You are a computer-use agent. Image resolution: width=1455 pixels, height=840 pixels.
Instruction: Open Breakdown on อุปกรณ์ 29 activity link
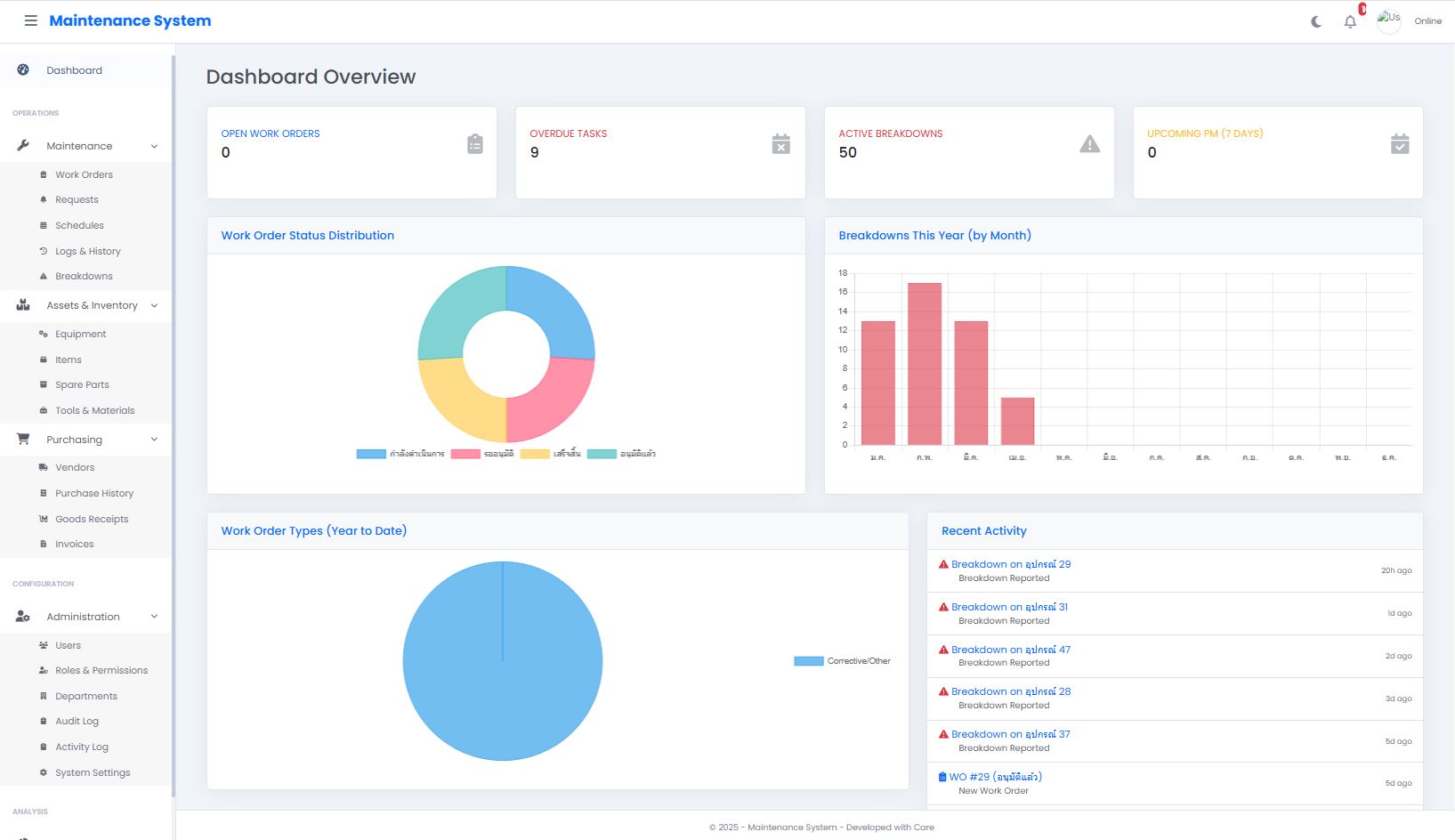pos(1010,564)
